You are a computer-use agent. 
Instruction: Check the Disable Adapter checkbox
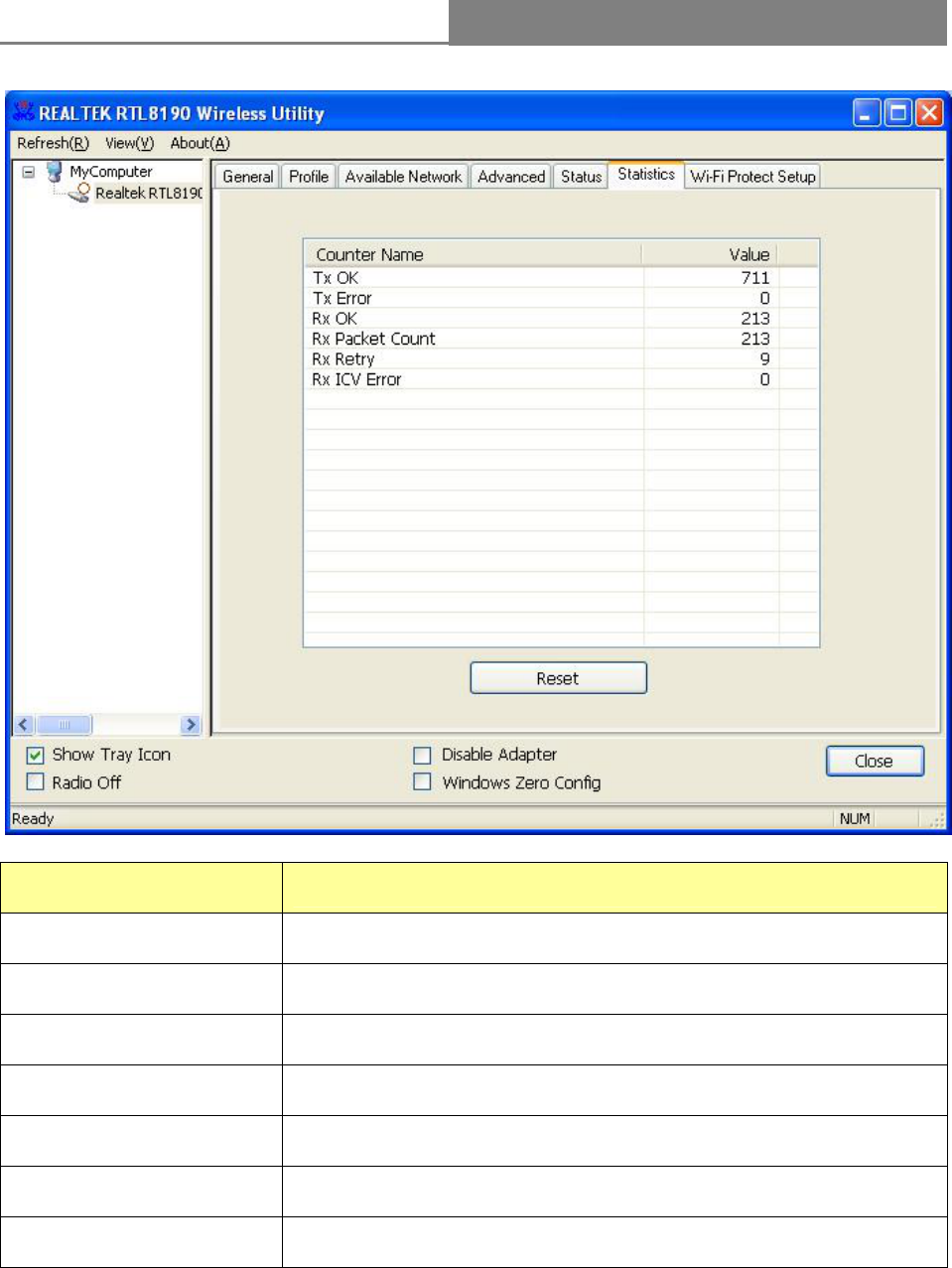pos(422,756)
